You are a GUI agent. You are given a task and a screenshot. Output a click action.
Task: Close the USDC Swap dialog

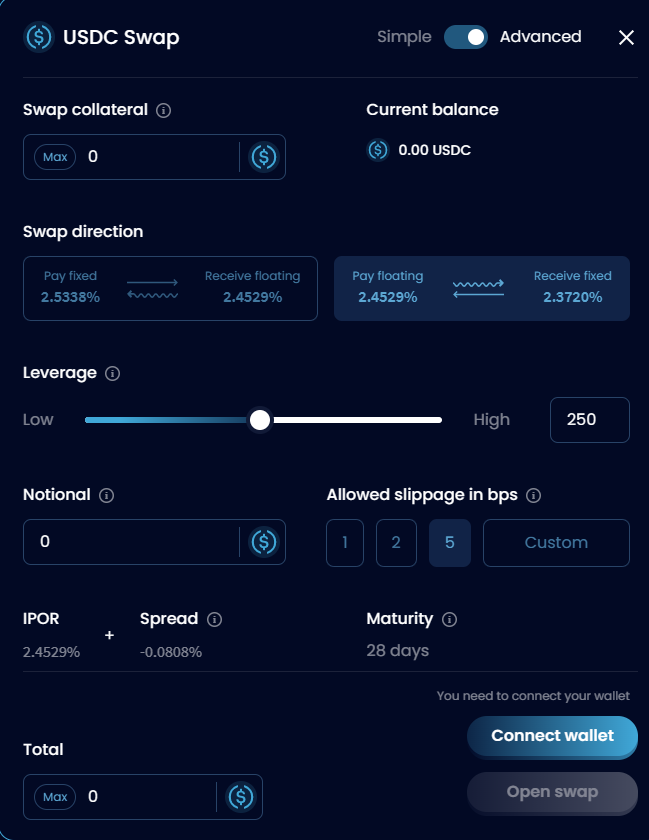point(626,38)
